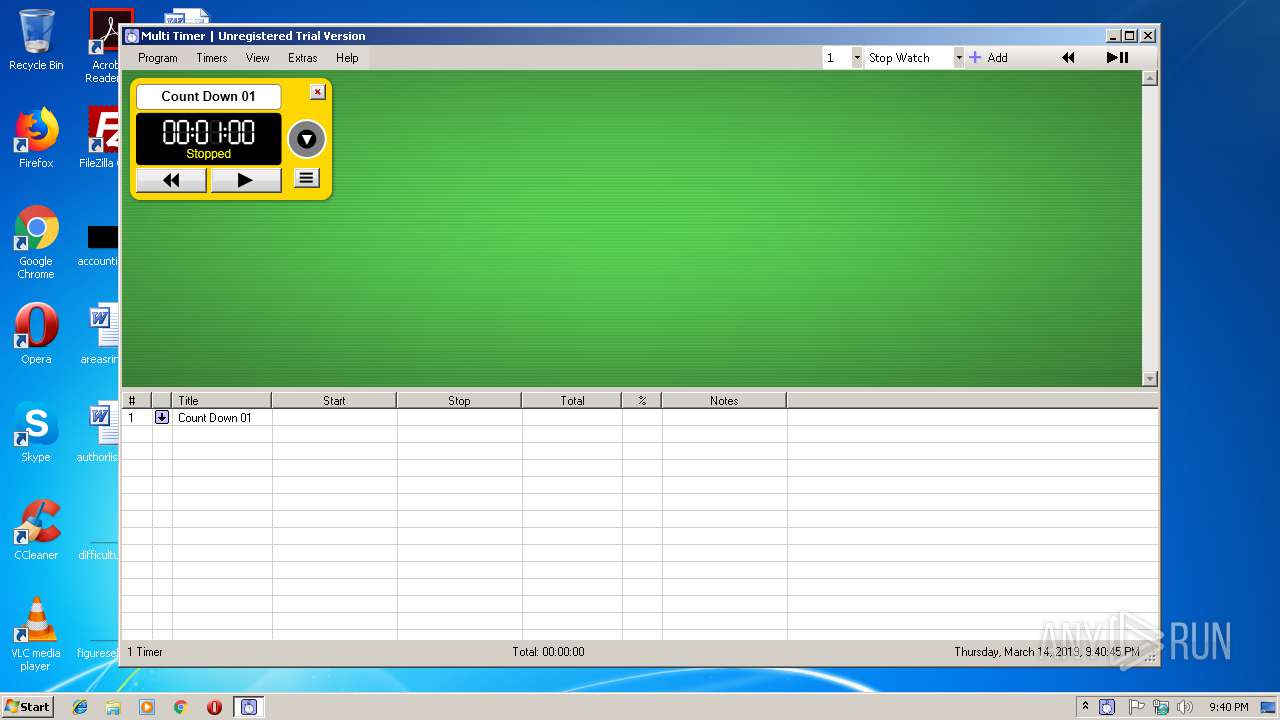The image size is (1280, 720).
Task: Click the % column header
Action: point(642,400)
